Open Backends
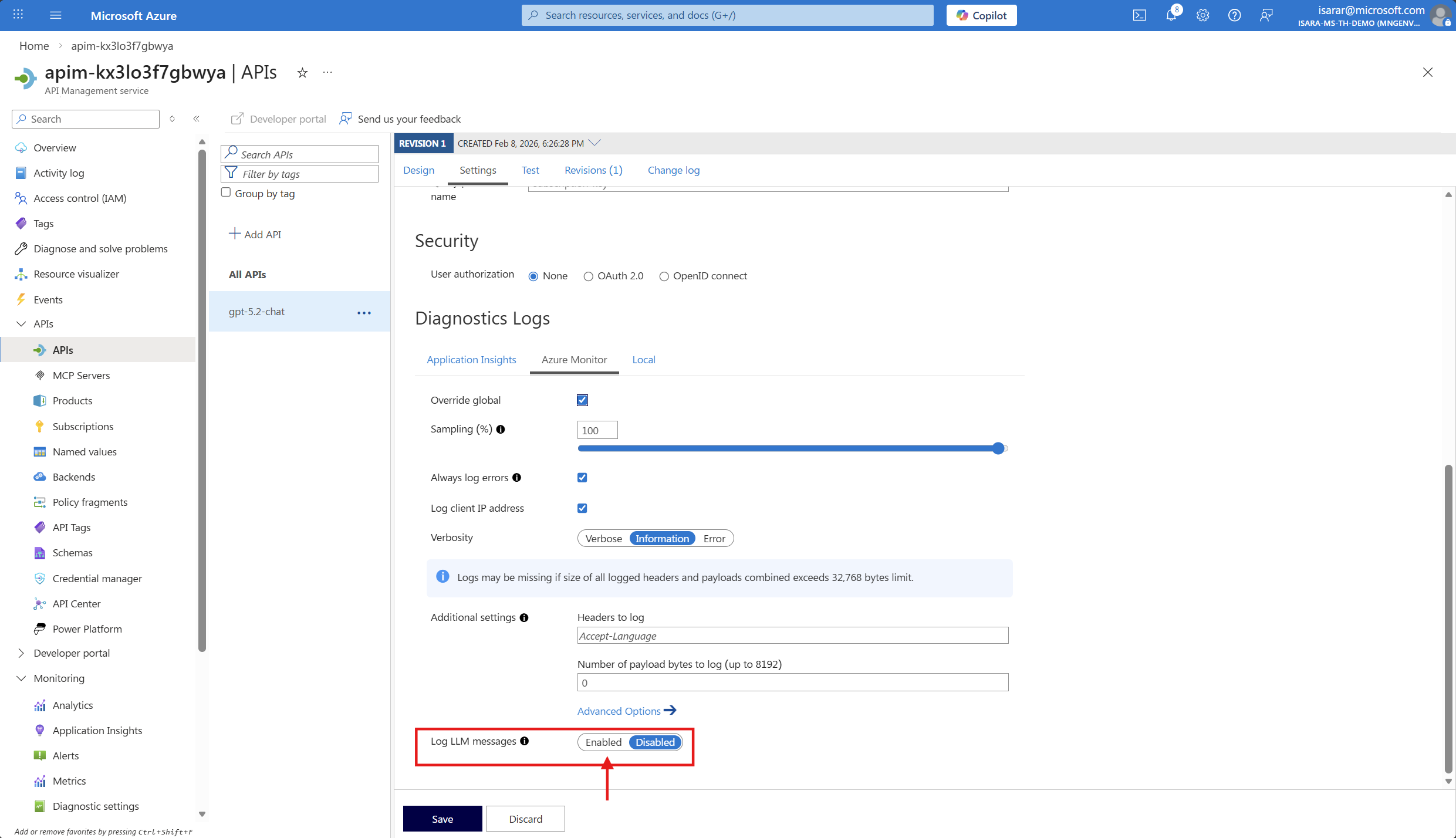The image size is (1456, 838). click(74, 477)
